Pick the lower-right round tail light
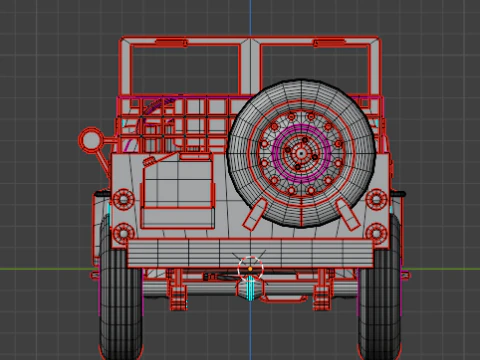Viewport: 480px width, 360px height. 376,233
